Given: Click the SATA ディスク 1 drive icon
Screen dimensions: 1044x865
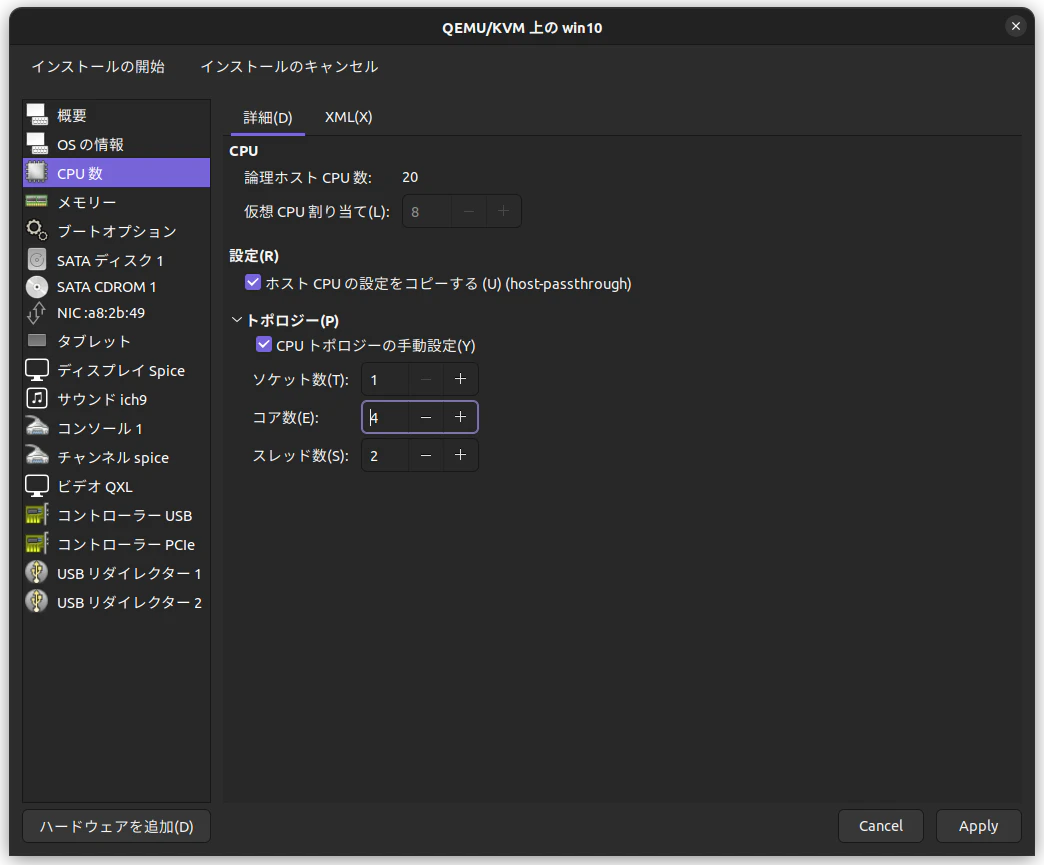Looking at the screenshot, I should pyautogui.click(x=37, y=260).
